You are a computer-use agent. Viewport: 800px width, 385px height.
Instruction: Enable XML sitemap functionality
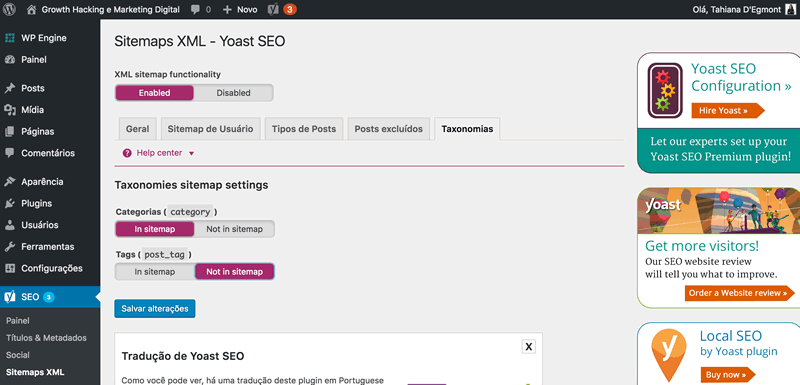154,93
